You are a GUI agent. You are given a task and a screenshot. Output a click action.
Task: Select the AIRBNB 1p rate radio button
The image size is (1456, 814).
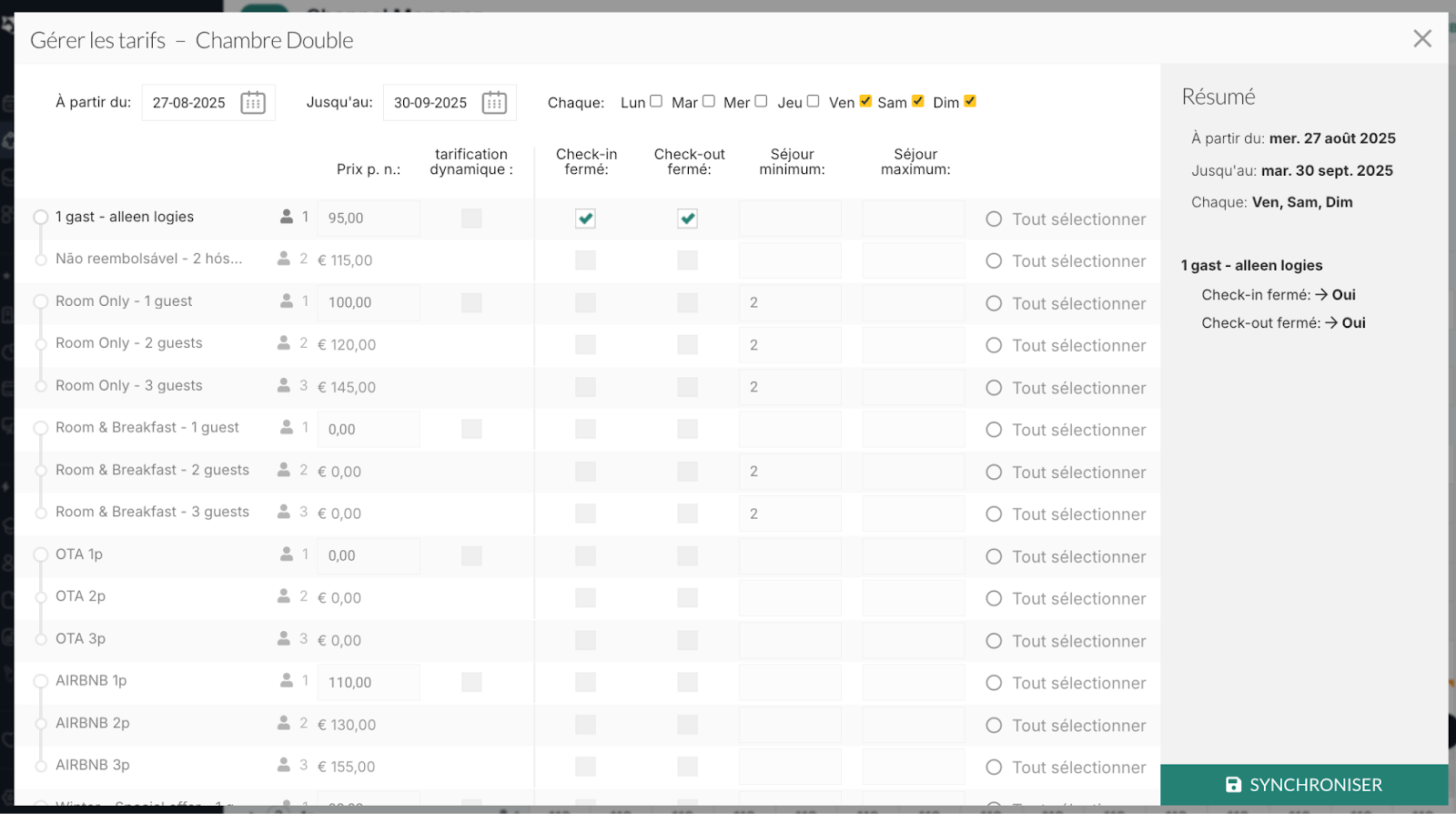[40, 681]
